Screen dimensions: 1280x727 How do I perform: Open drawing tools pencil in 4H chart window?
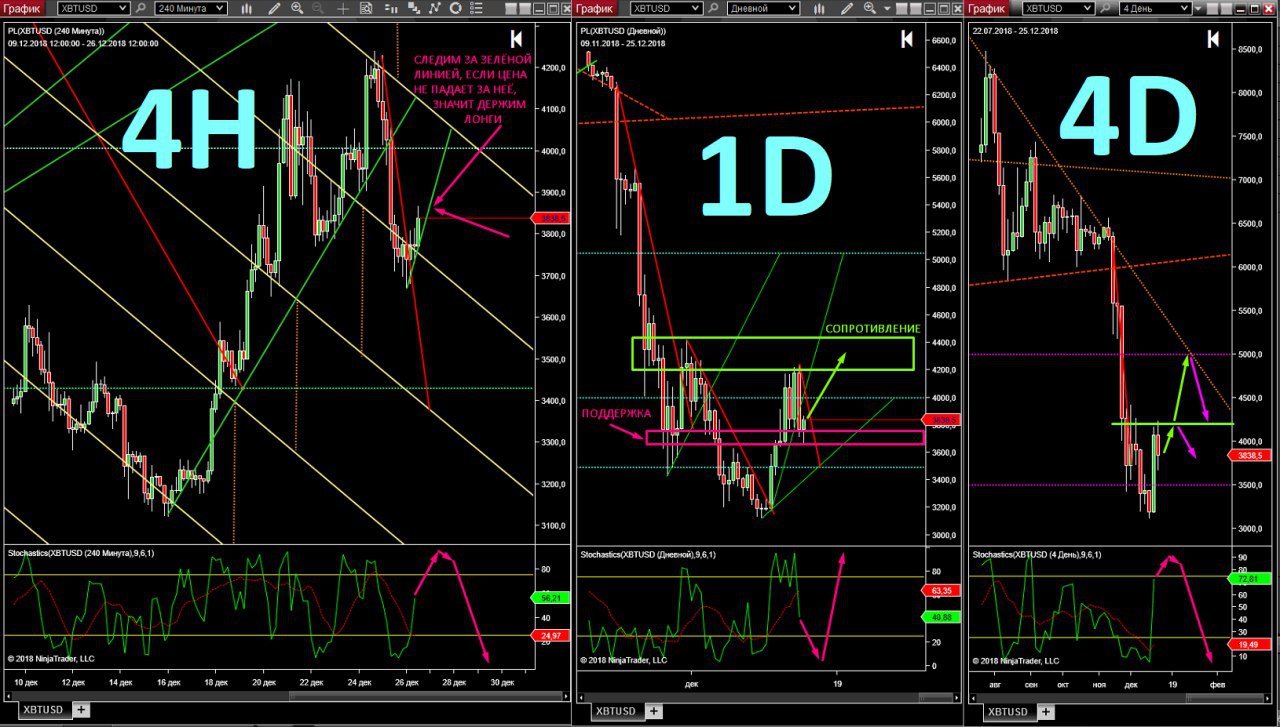click(x=274, y=8)
